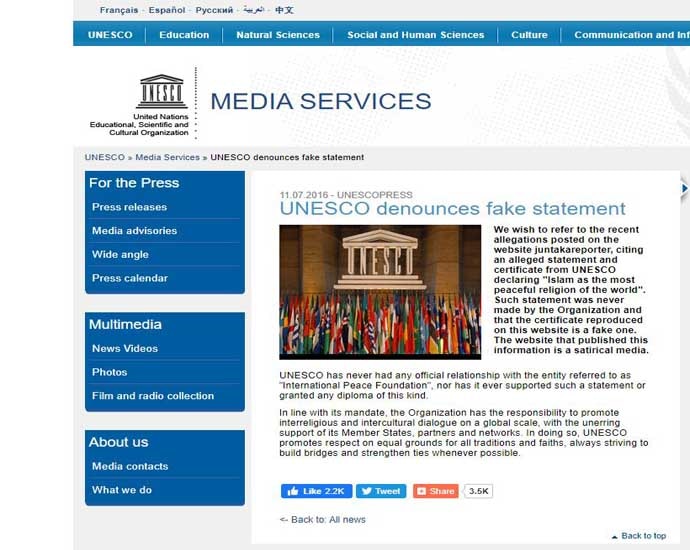
Task: Click Back to: All news link
Action: (323, 520)
